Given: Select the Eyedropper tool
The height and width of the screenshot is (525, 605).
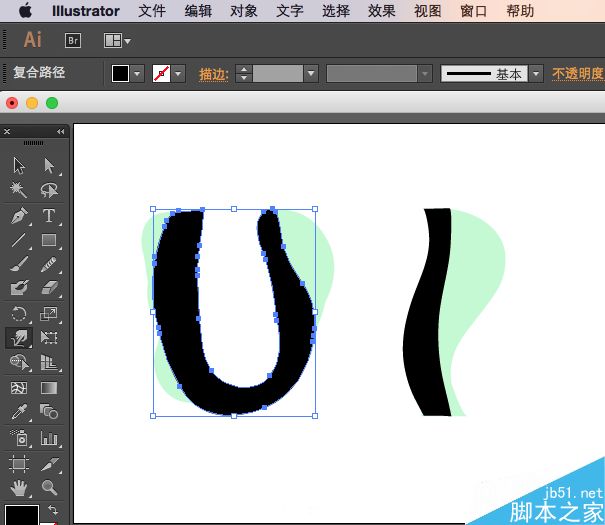Looking at the screenshot, I should pyautogui.click(x=19, y=412).
